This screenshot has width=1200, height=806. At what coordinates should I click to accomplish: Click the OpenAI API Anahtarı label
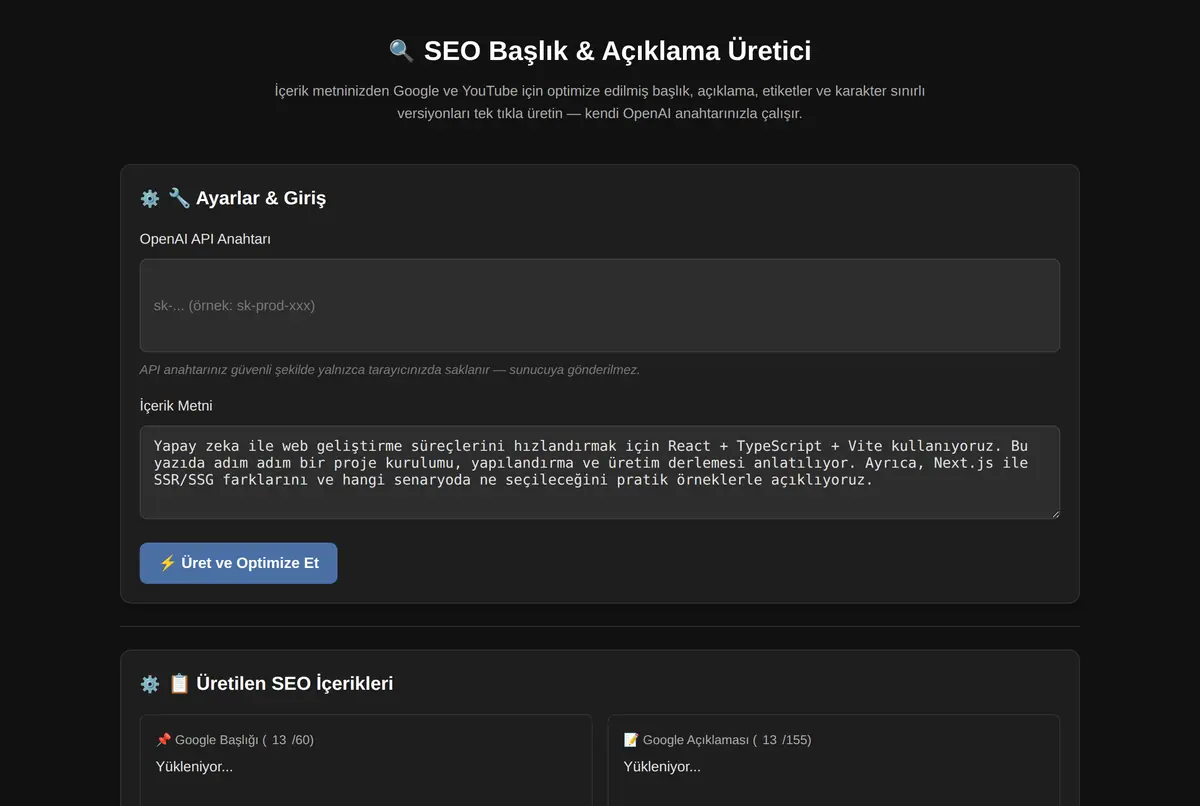click(x=205, y=239)
